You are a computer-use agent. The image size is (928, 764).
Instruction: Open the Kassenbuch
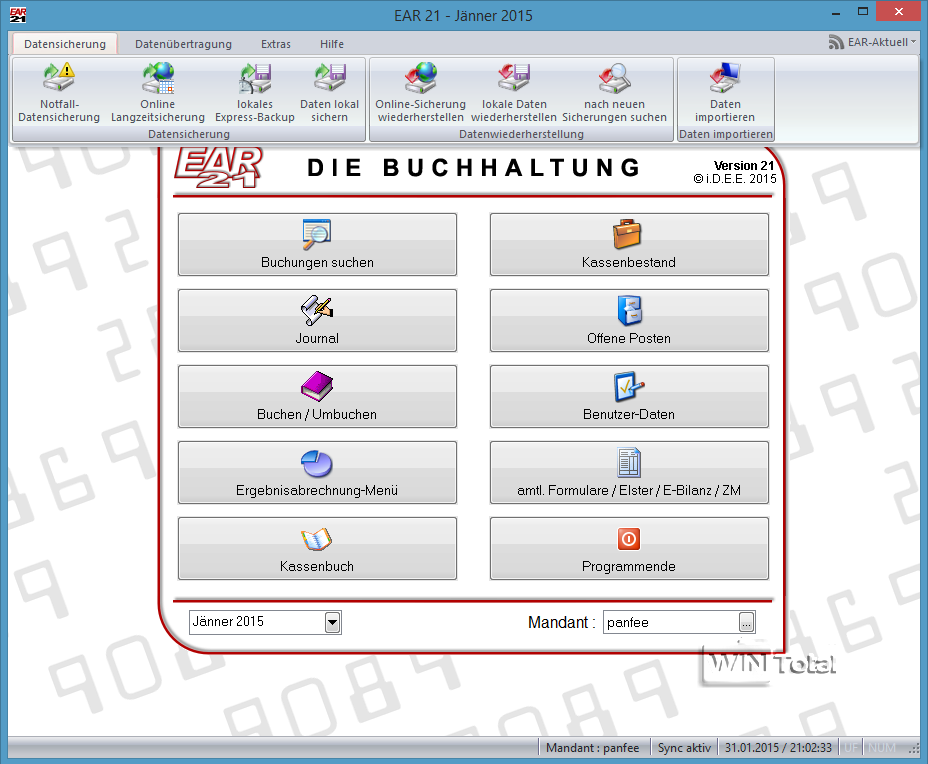pos(317,549)
